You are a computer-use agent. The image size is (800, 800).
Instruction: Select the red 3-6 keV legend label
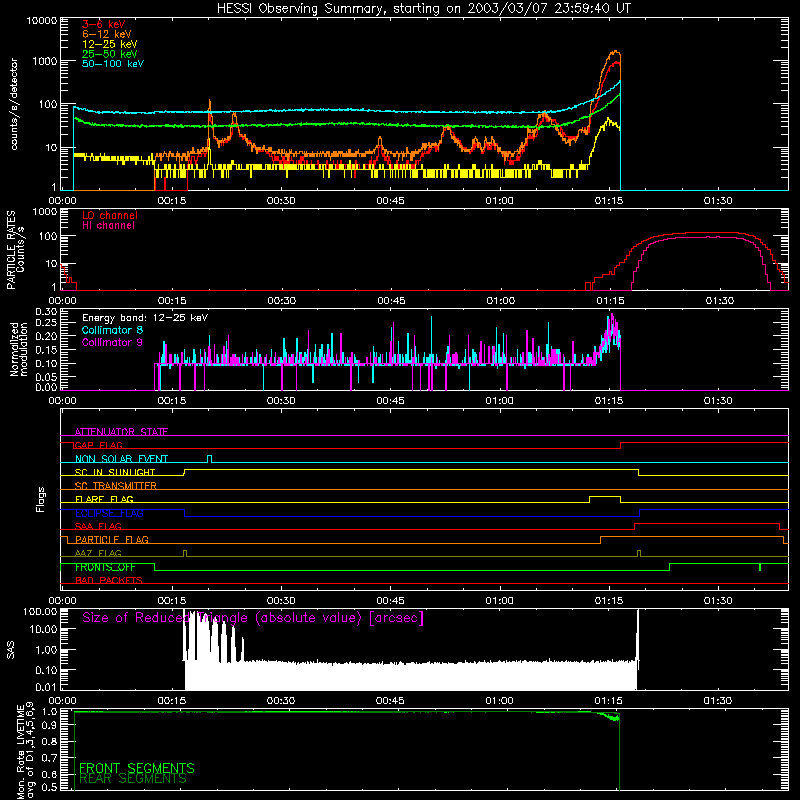pyautogui.click(x=104, y=24)
